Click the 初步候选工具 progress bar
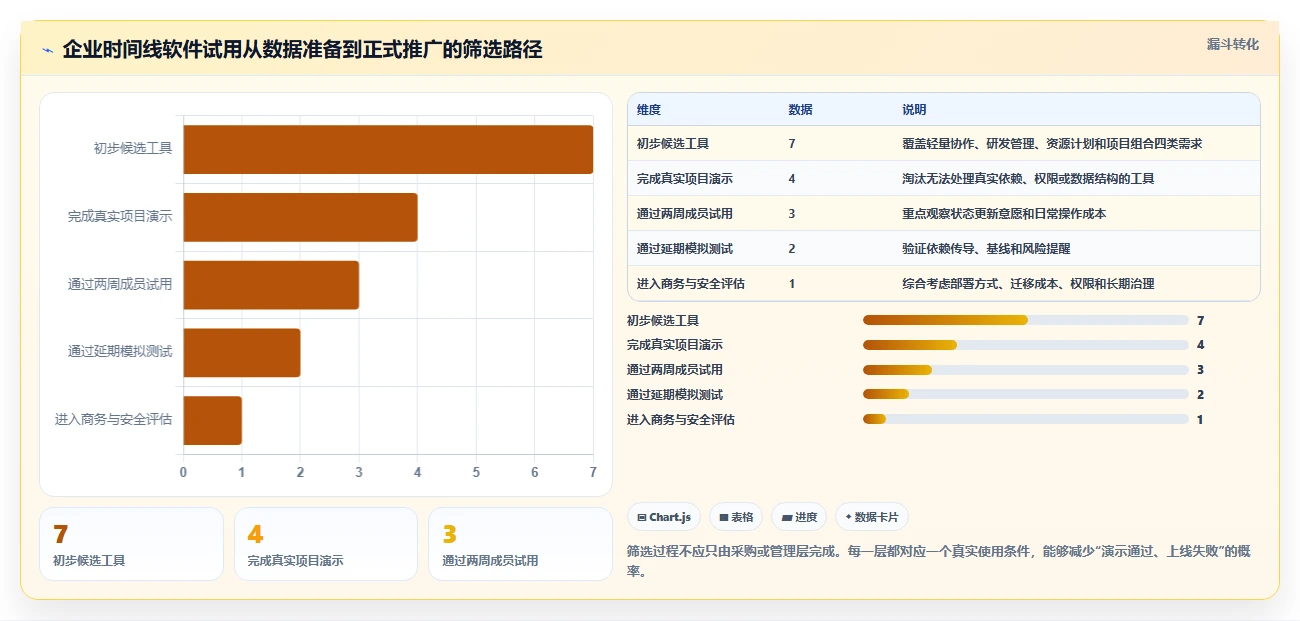 click(x=1025, y=320)
